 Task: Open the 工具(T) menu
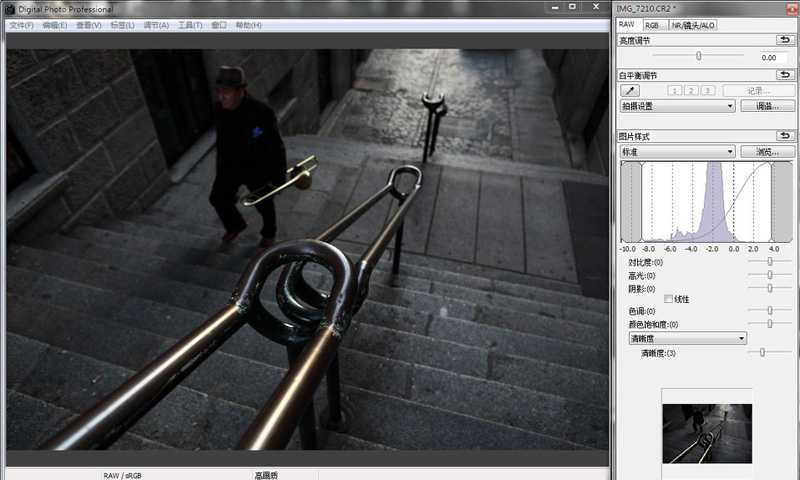point(190,25)
